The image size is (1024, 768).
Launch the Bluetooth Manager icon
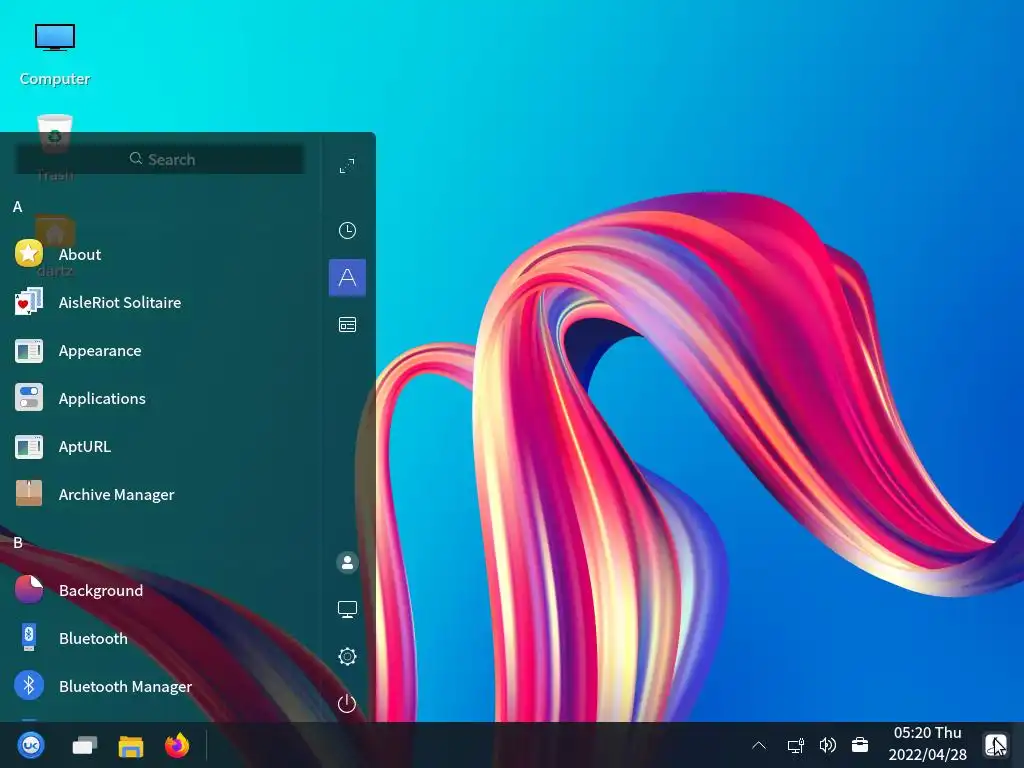29,686
